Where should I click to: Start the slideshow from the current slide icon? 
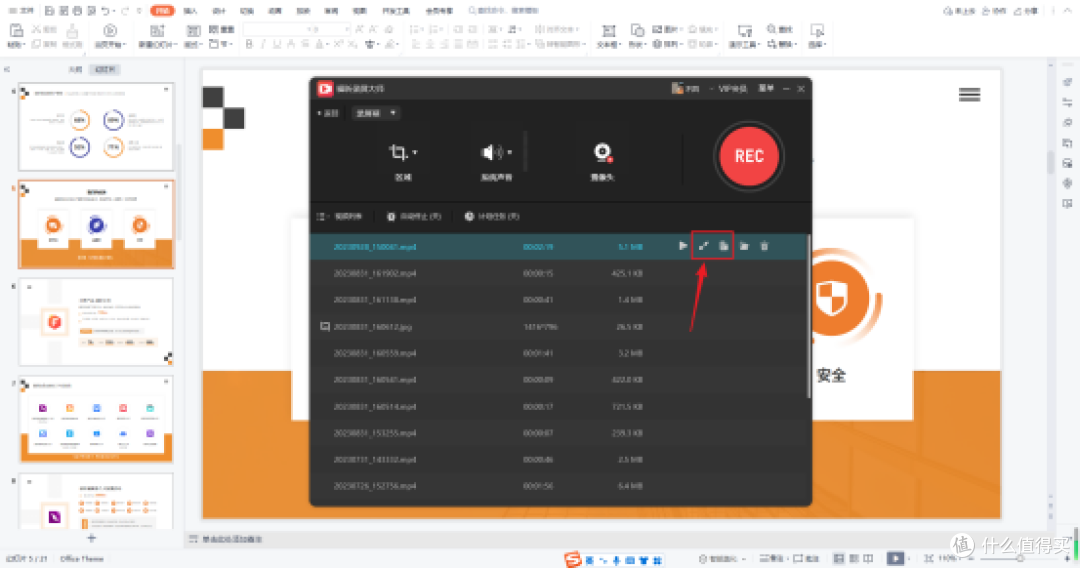110,30
